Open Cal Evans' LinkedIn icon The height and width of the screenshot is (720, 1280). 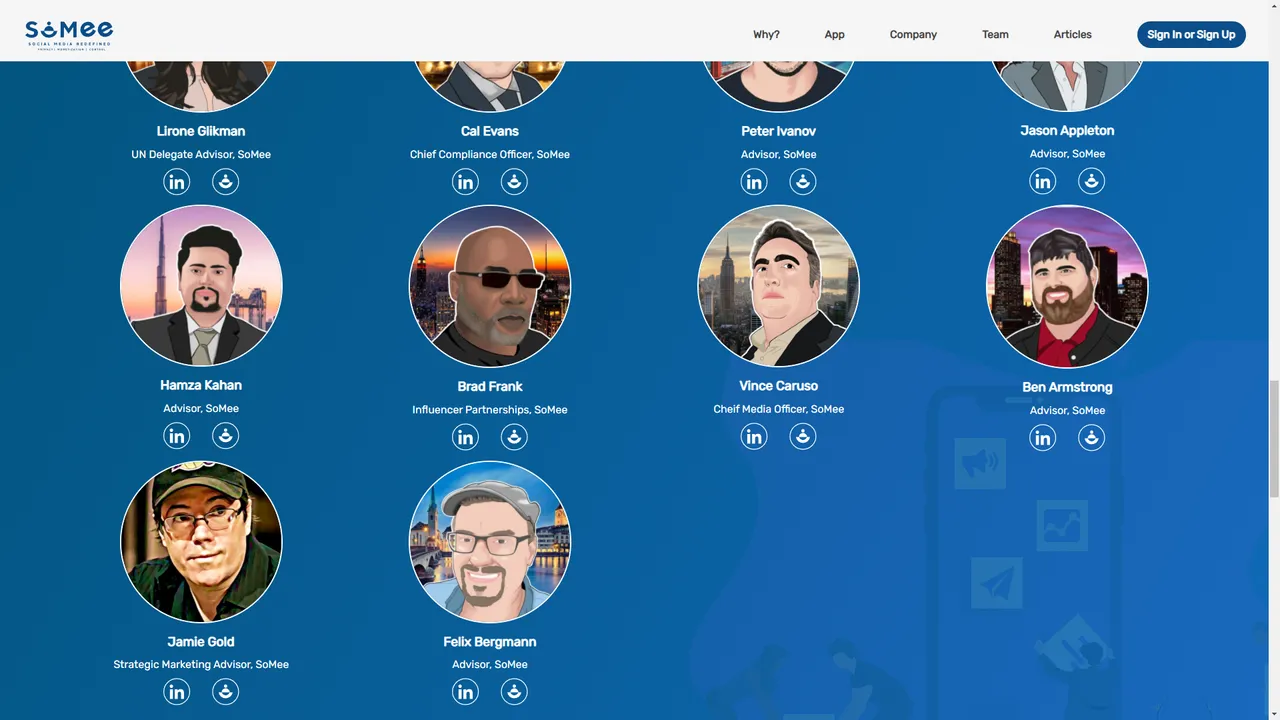point(465,182)
